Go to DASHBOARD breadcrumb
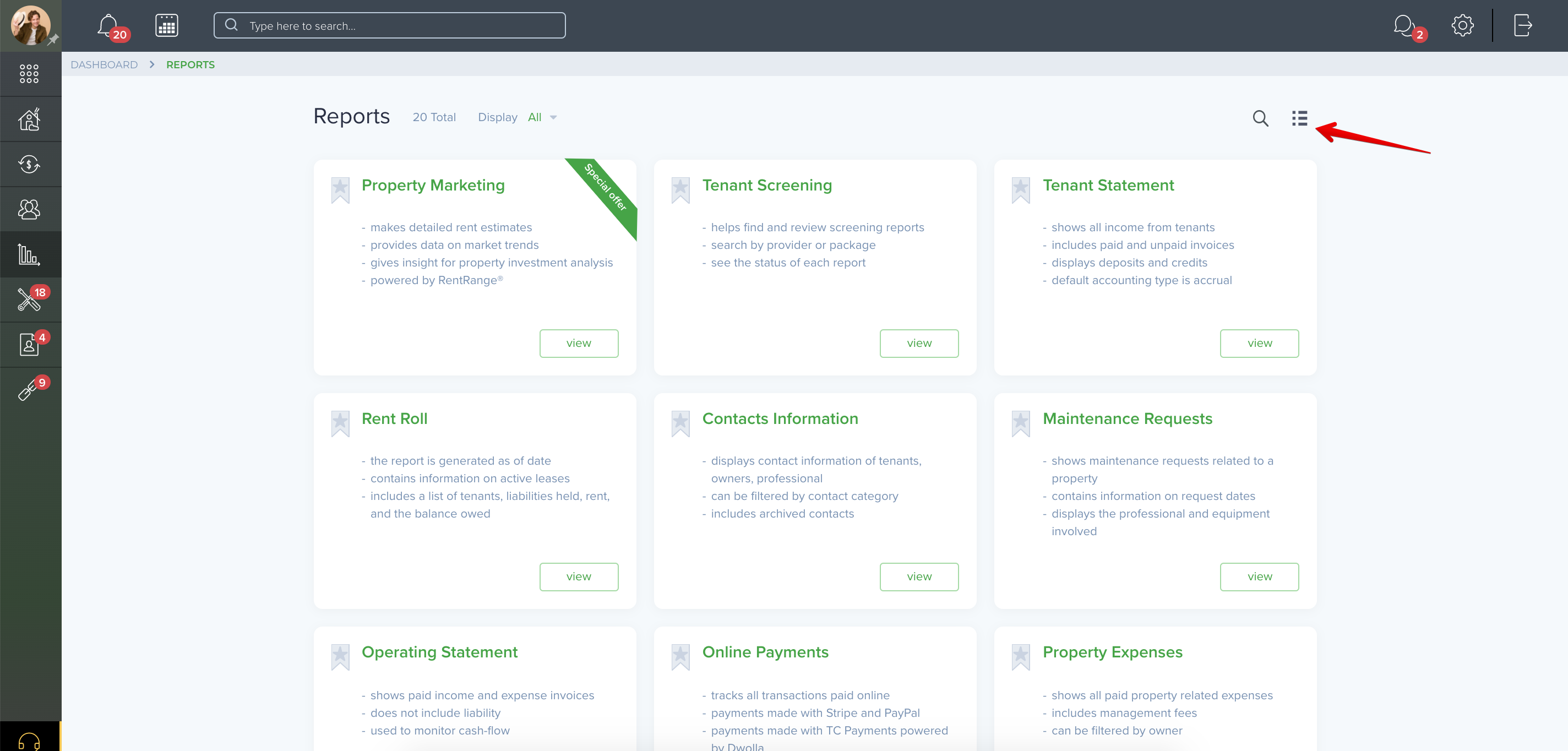The height and width of the screenshot is (751, 1568). click(104, 64)
